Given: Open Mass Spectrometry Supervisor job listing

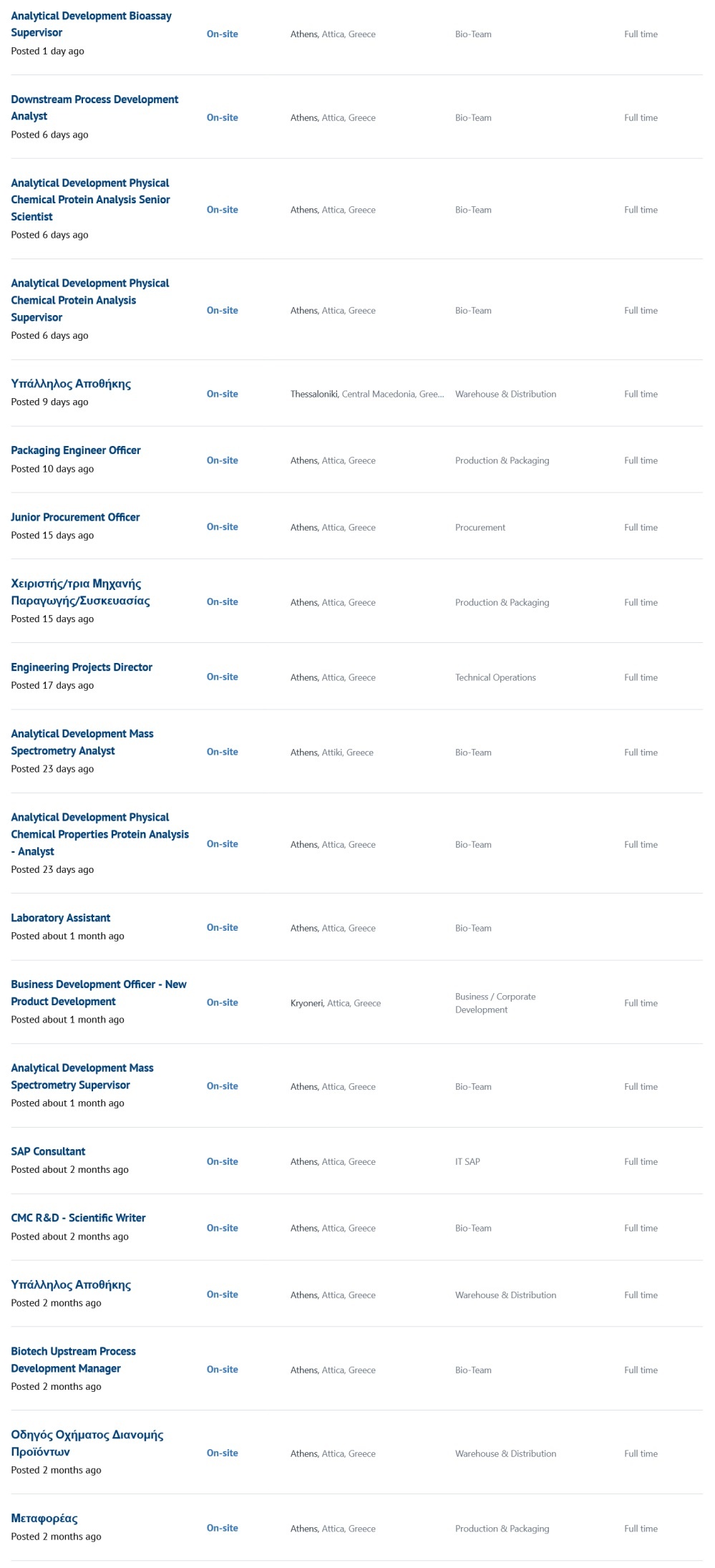Looking at the screenshot, I should click(82, 1076).
